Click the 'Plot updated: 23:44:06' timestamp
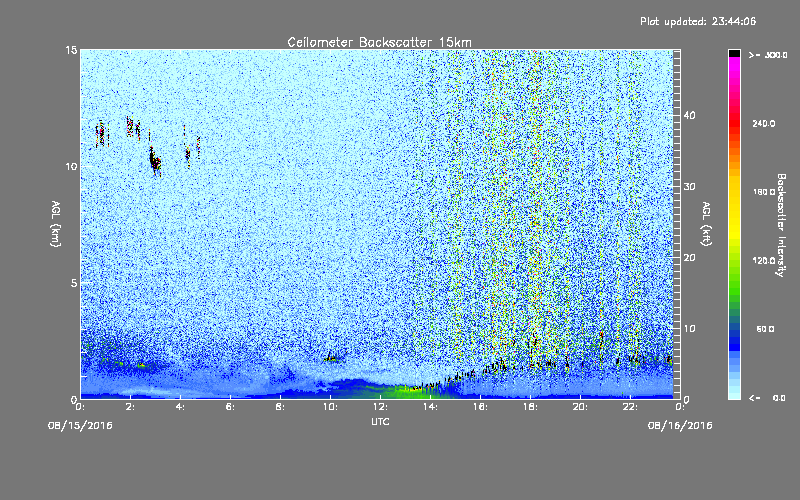The width and height of the screenshot is (800, 500). tap(698, 21)
